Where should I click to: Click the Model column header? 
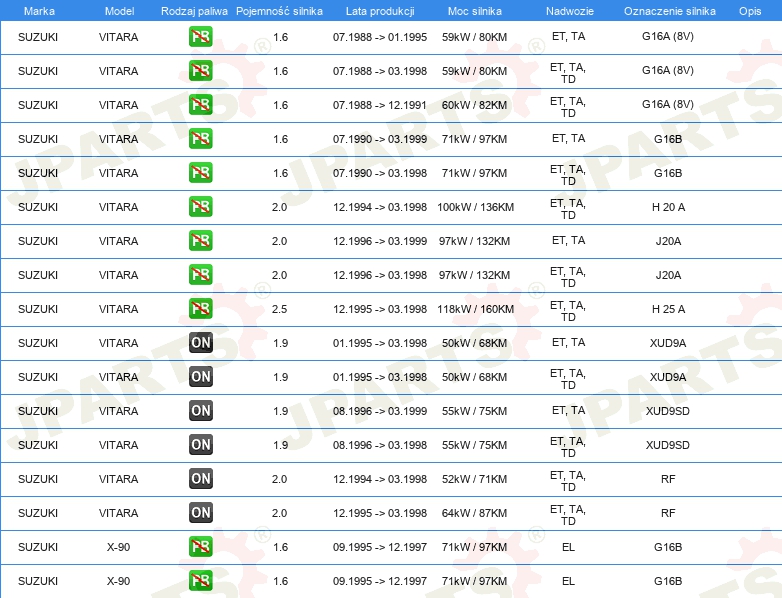point(119,11)
